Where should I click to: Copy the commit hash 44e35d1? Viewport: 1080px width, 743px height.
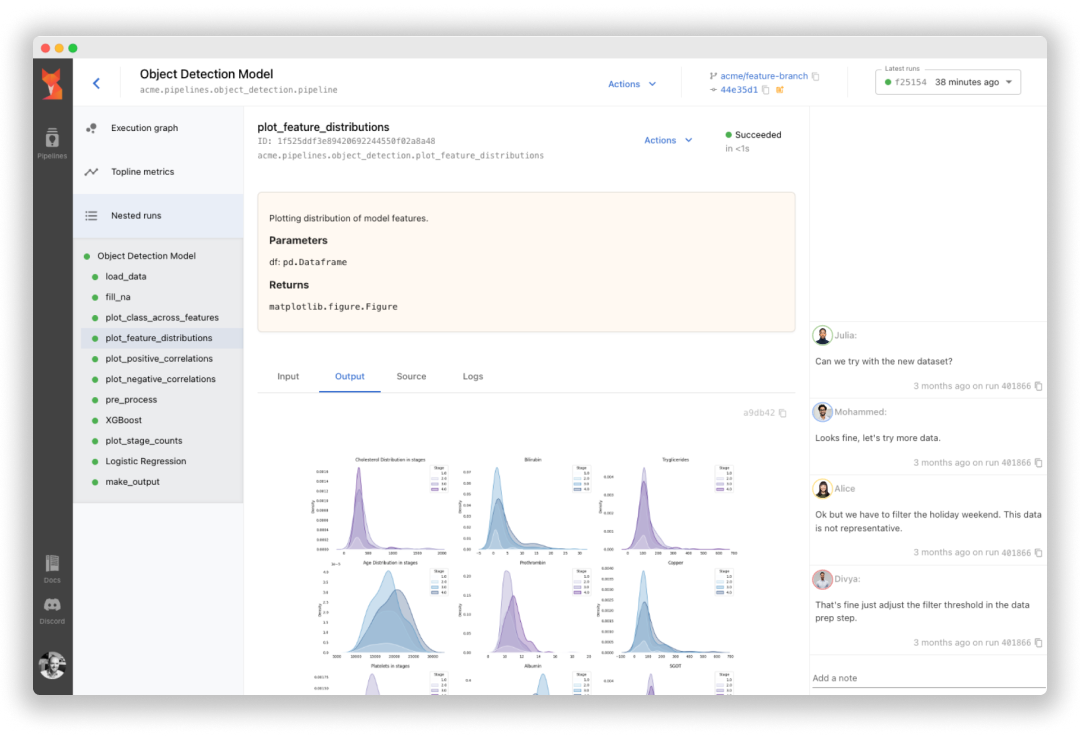[x=766, y=90]
